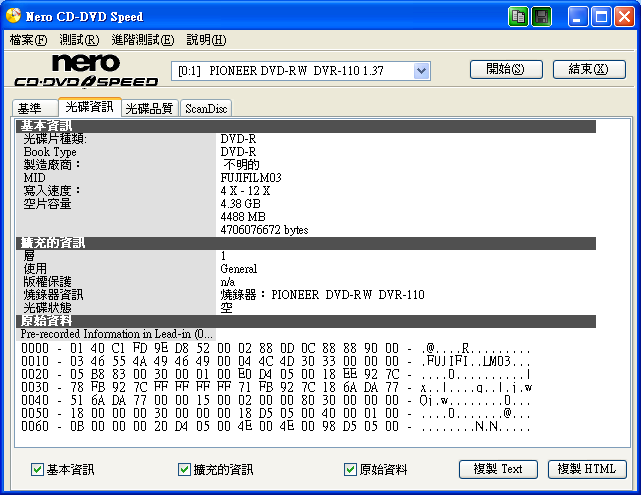
Task: Click the General usage value
Action: click(239, 269)
